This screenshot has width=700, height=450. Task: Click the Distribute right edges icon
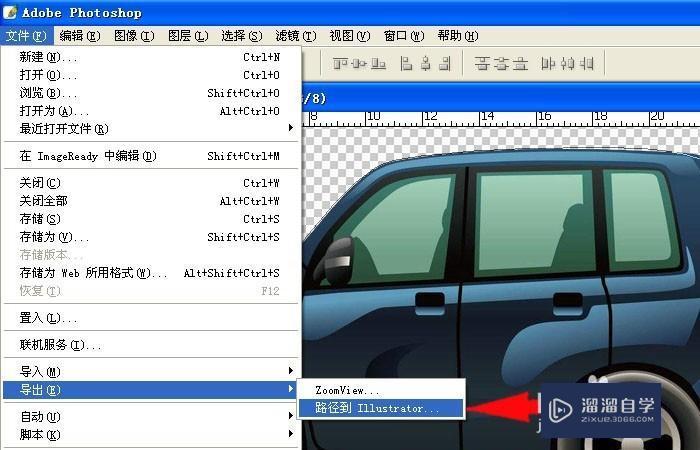[587, 64]
